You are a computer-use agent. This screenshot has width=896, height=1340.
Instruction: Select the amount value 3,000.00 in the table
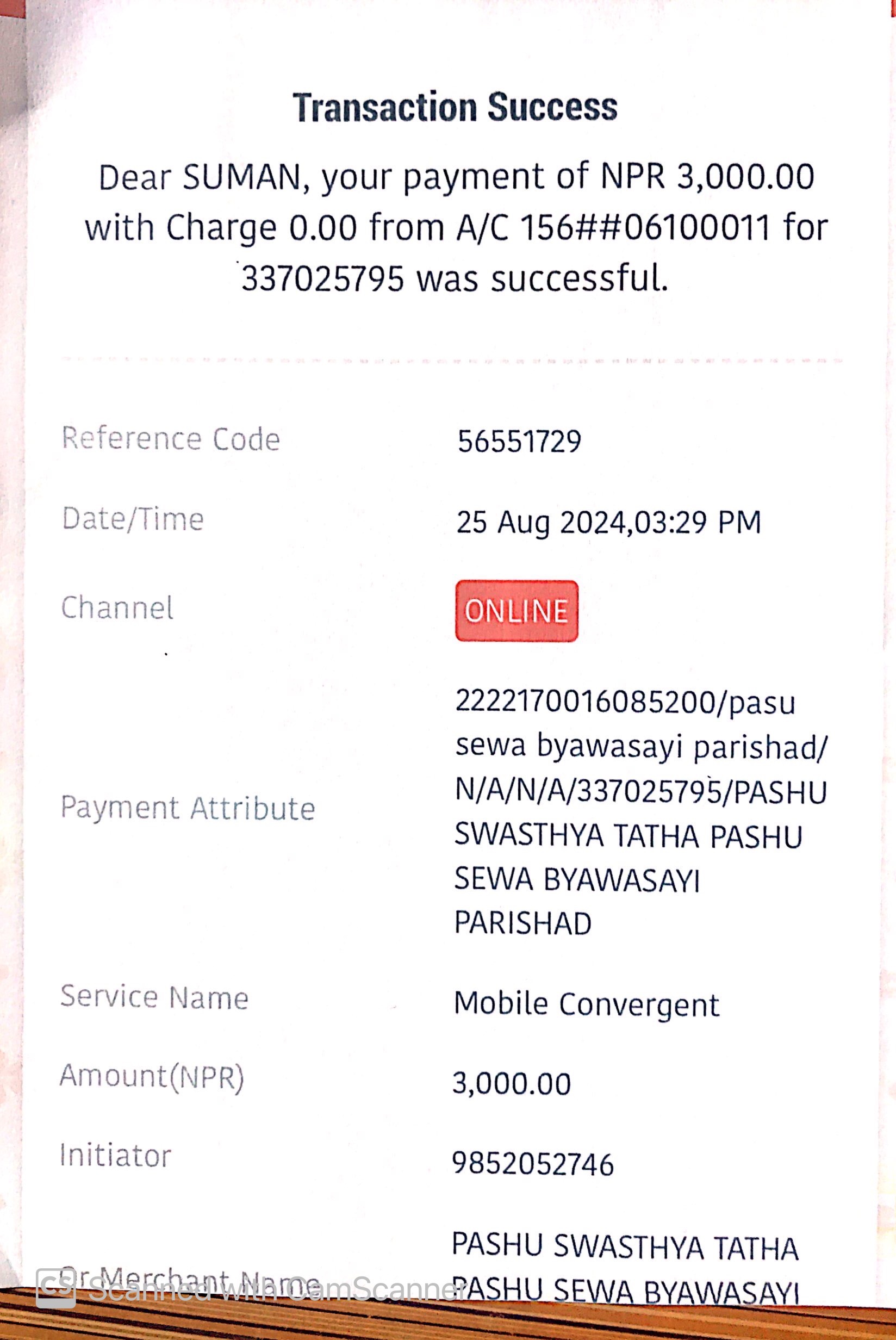click(512, 1083)
